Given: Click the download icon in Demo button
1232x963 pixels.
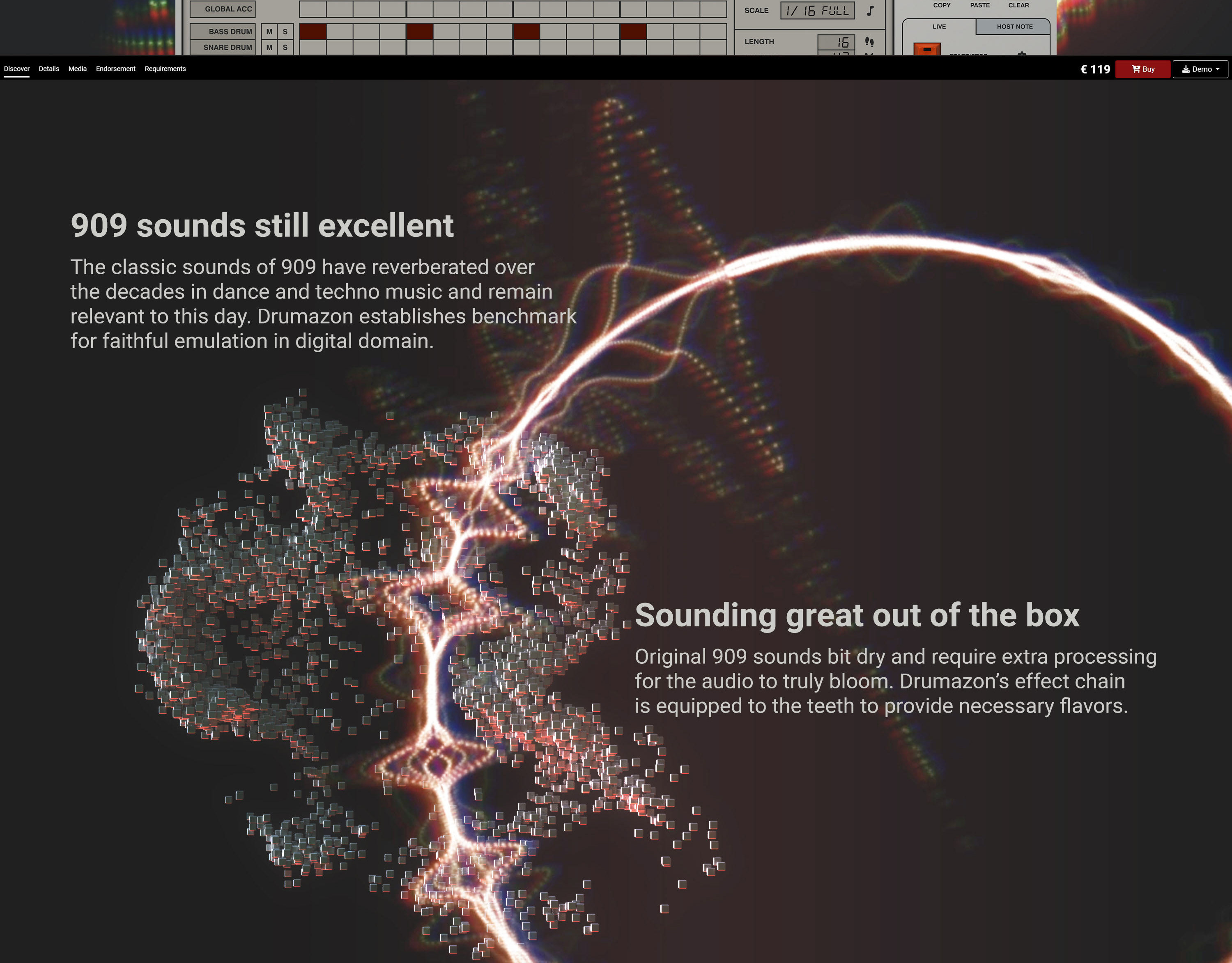Looking at the screenshot, I should (1186, 69).
